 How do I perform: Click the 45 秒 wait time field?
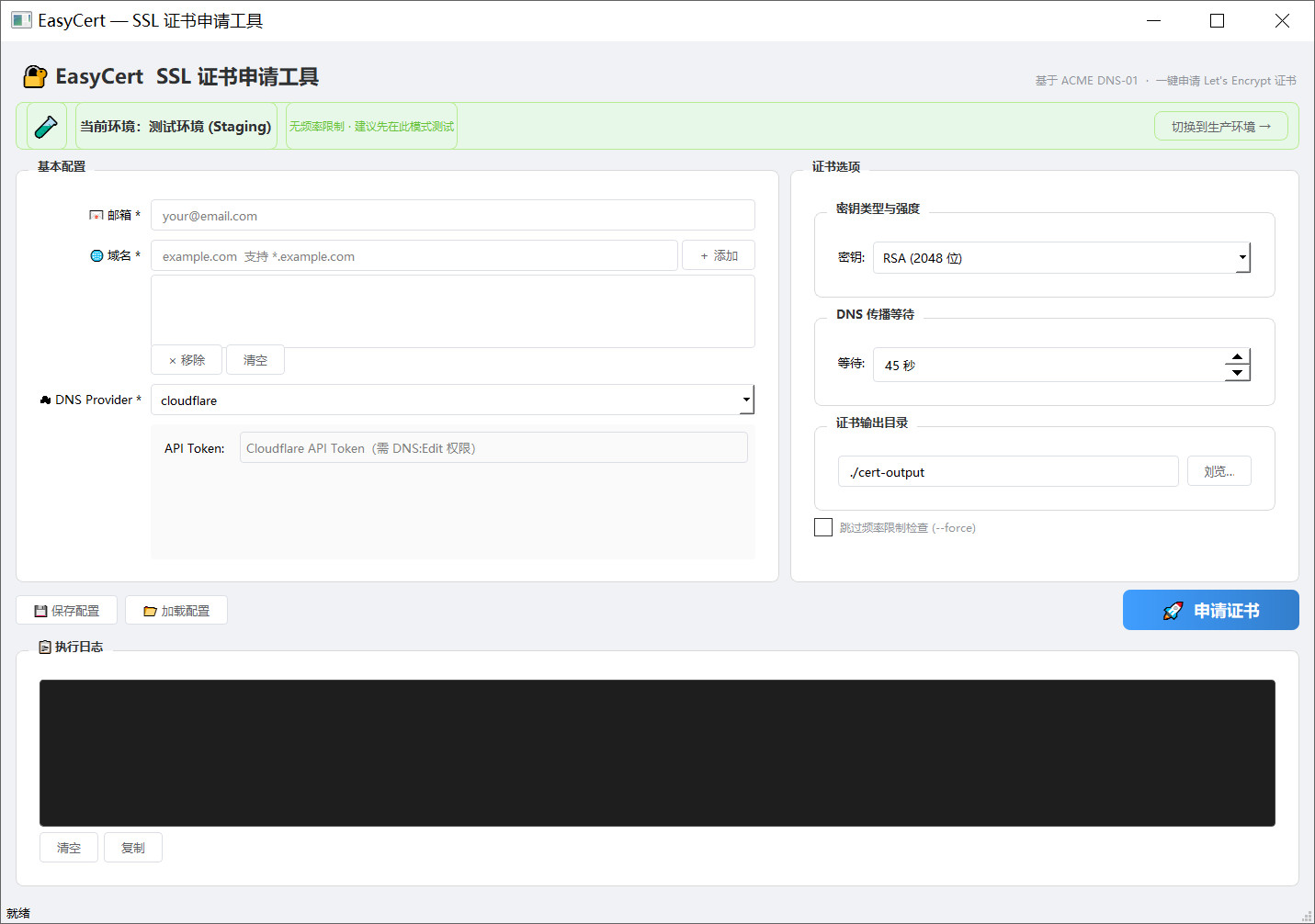1049,365
